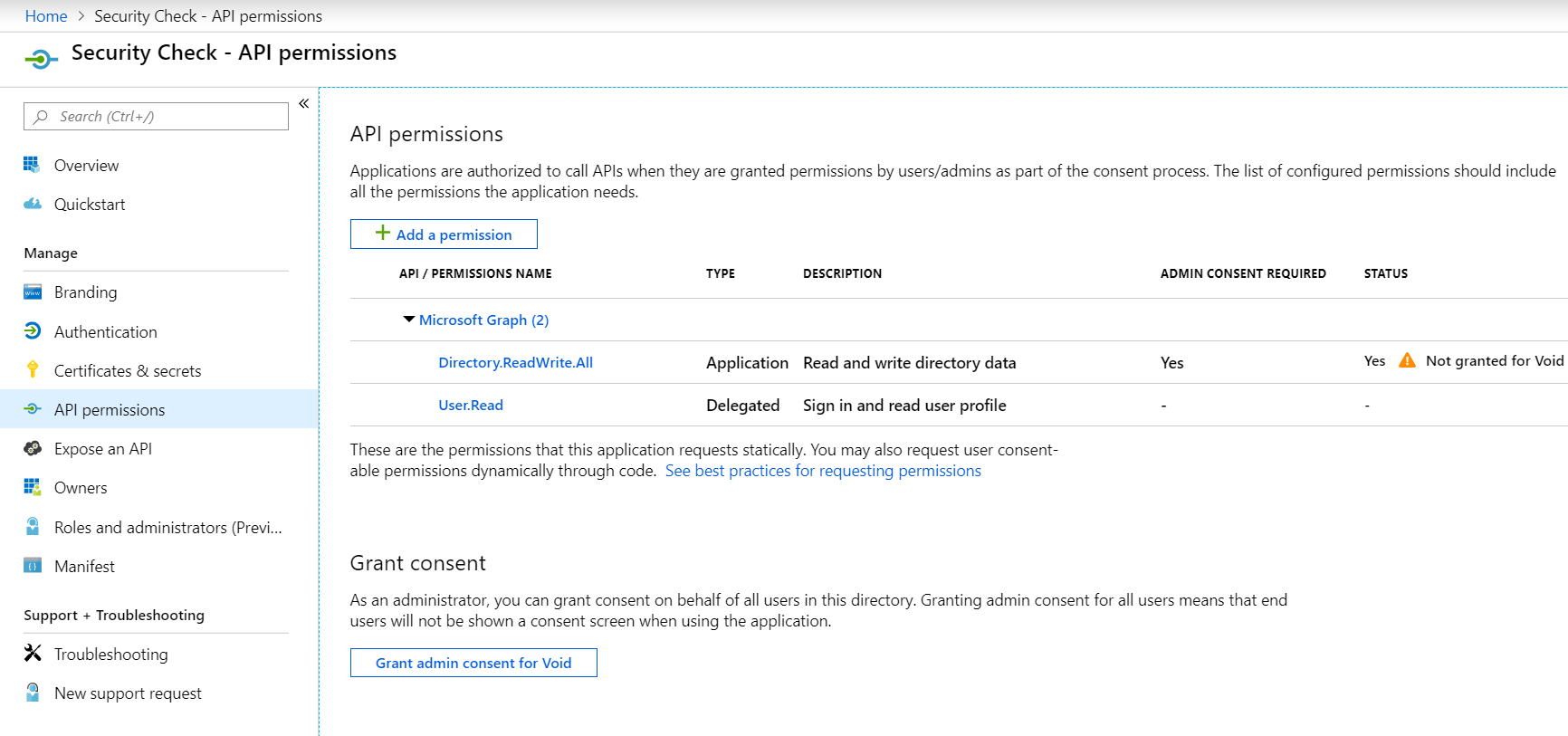Click the New support request icon
This screenshot has height=736, width=1568.
coord(33,693)
